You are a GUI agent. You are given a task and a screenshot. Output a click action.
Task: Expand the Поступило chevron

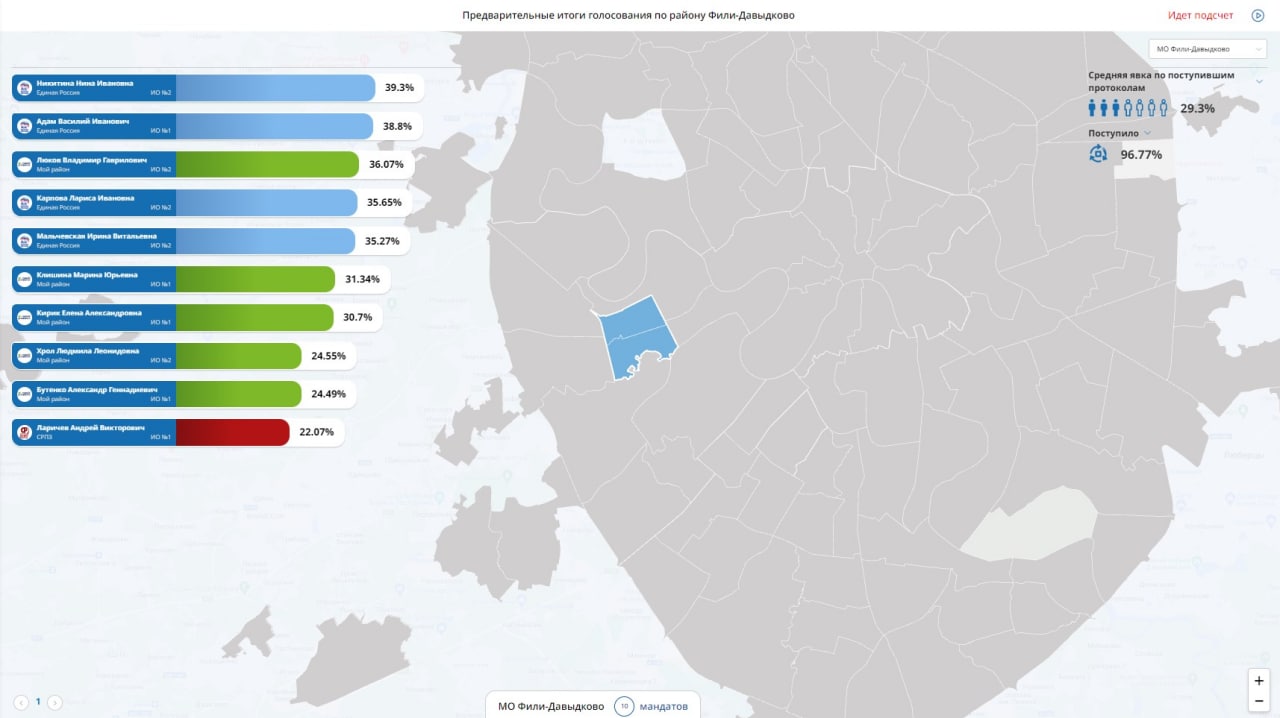[x=1148, y=133]
